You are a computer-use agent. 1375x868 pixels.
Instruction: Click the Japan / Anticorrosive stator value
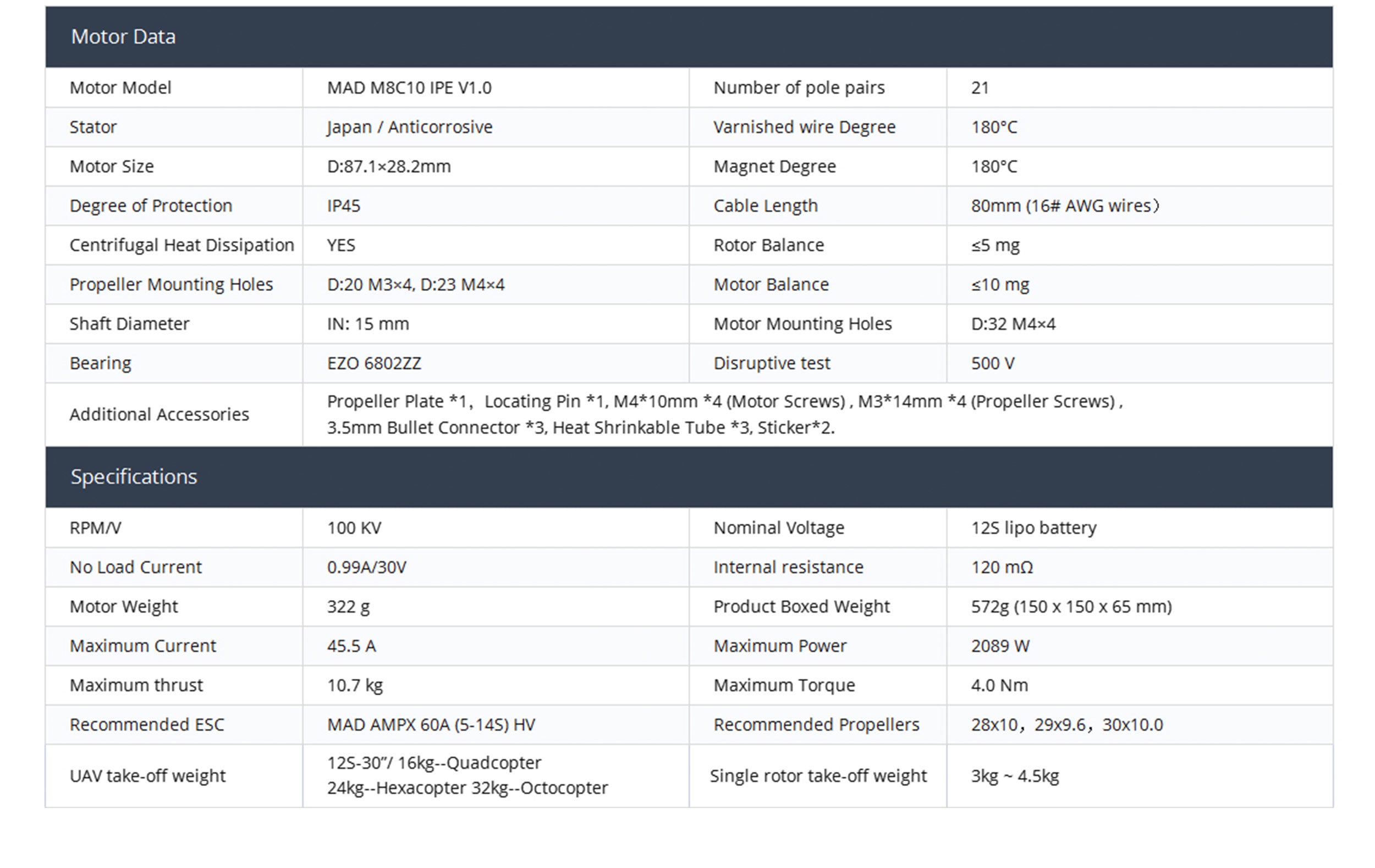click(x=409, y=127)
